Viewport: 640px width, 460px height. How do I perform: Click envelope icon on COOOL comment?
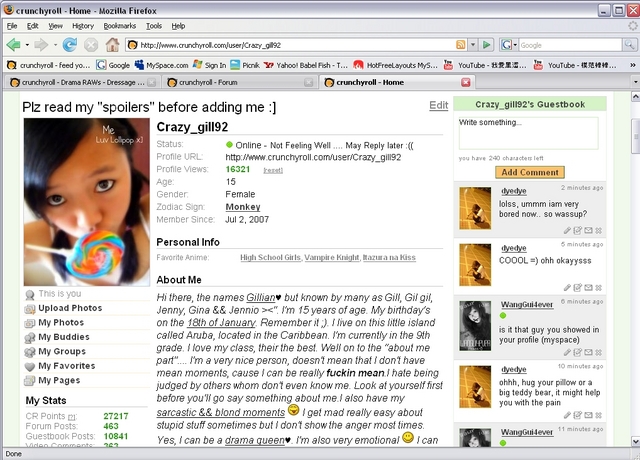pos(588,287)
